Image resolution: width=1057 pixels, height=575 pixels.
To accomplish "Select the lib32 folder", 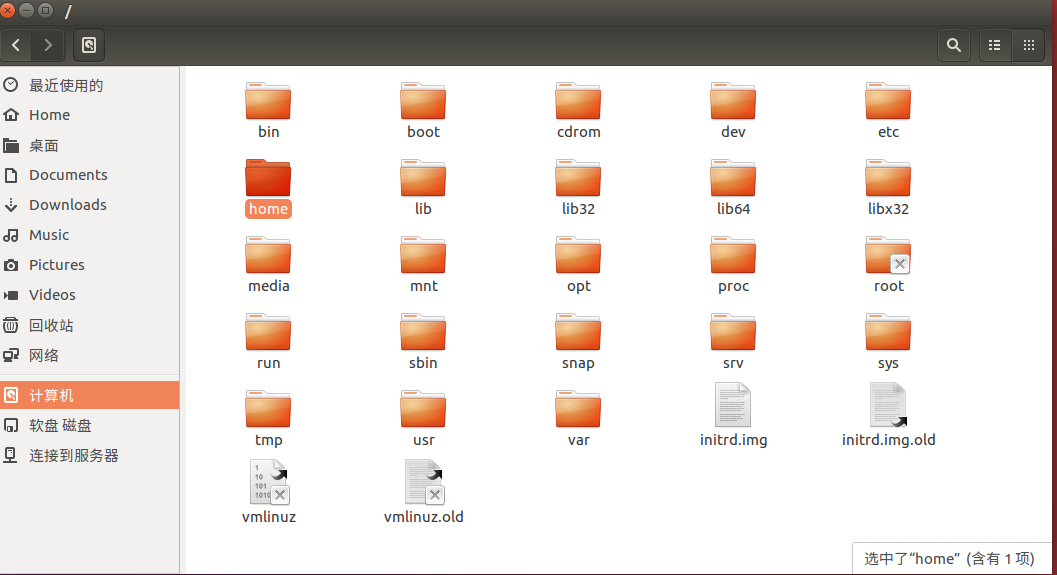I will click(x=578, y=187).
